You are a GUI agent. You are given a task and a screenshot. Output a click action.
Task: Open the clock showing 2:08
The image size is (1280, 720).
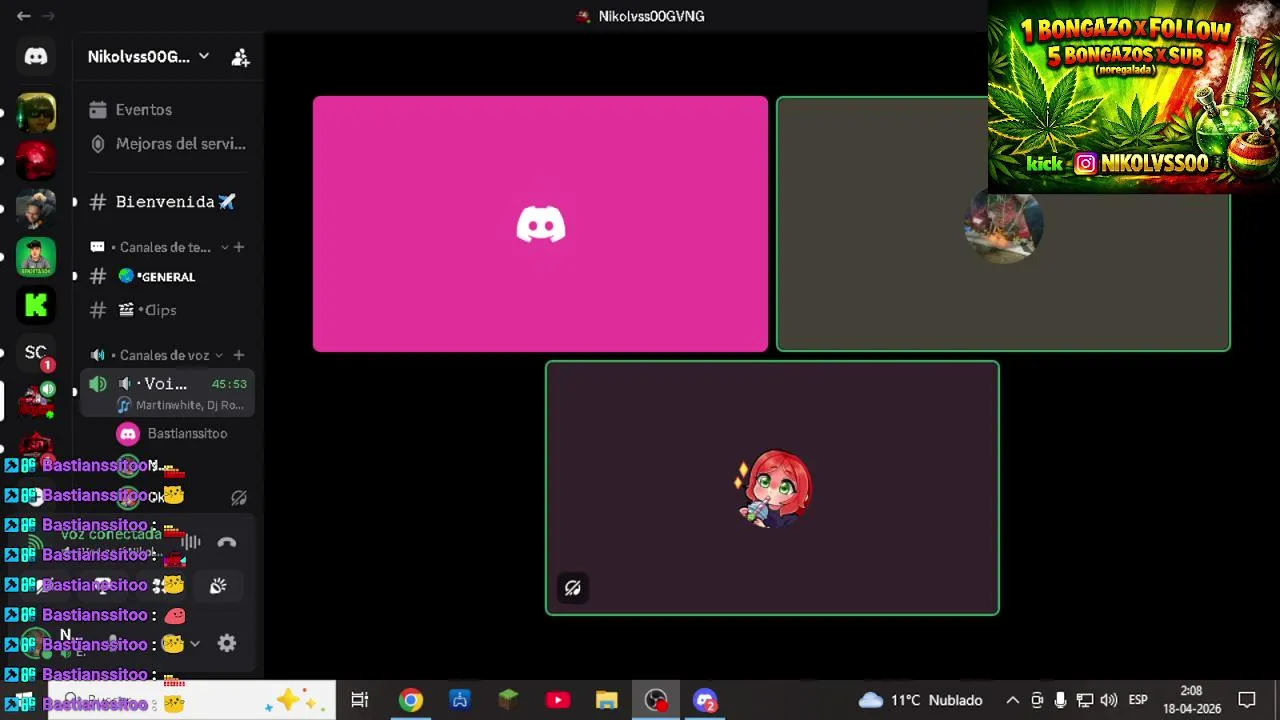point(1191,700)
